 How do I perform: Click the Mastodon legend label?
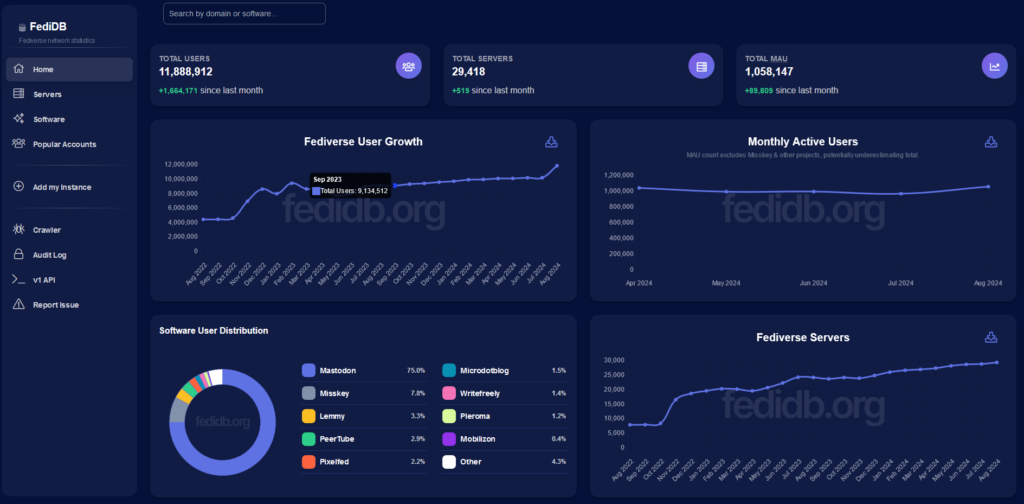[x=338, y=370]
